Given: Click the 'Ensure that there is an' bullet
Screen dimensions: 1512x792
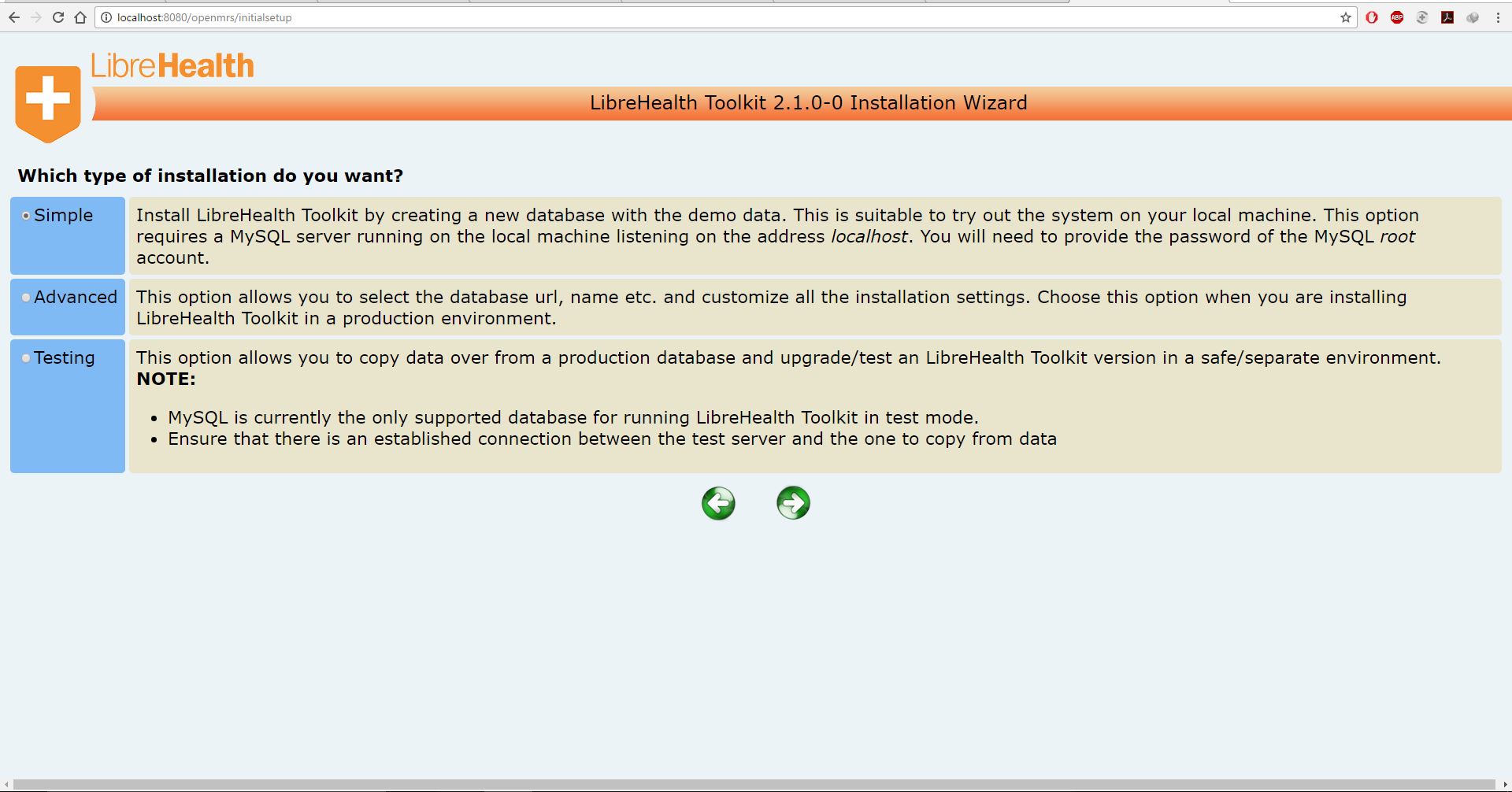Looking at the screenshot, I should coord(612,439).
